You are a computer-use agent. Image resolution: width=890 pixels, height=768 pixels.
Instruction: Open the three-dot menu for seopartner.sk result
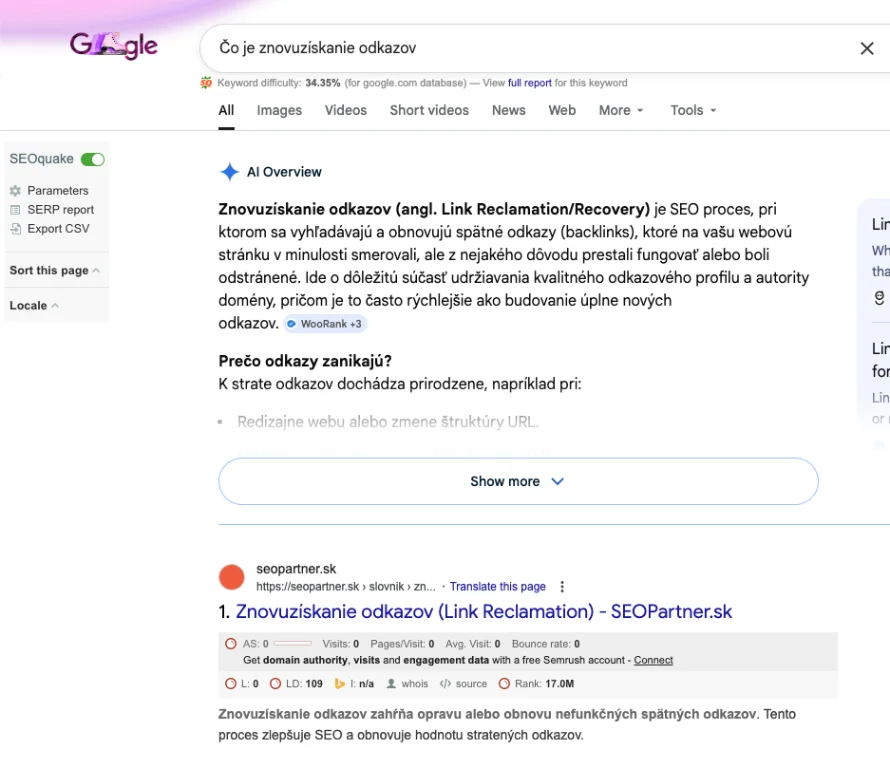coord(562,587)
